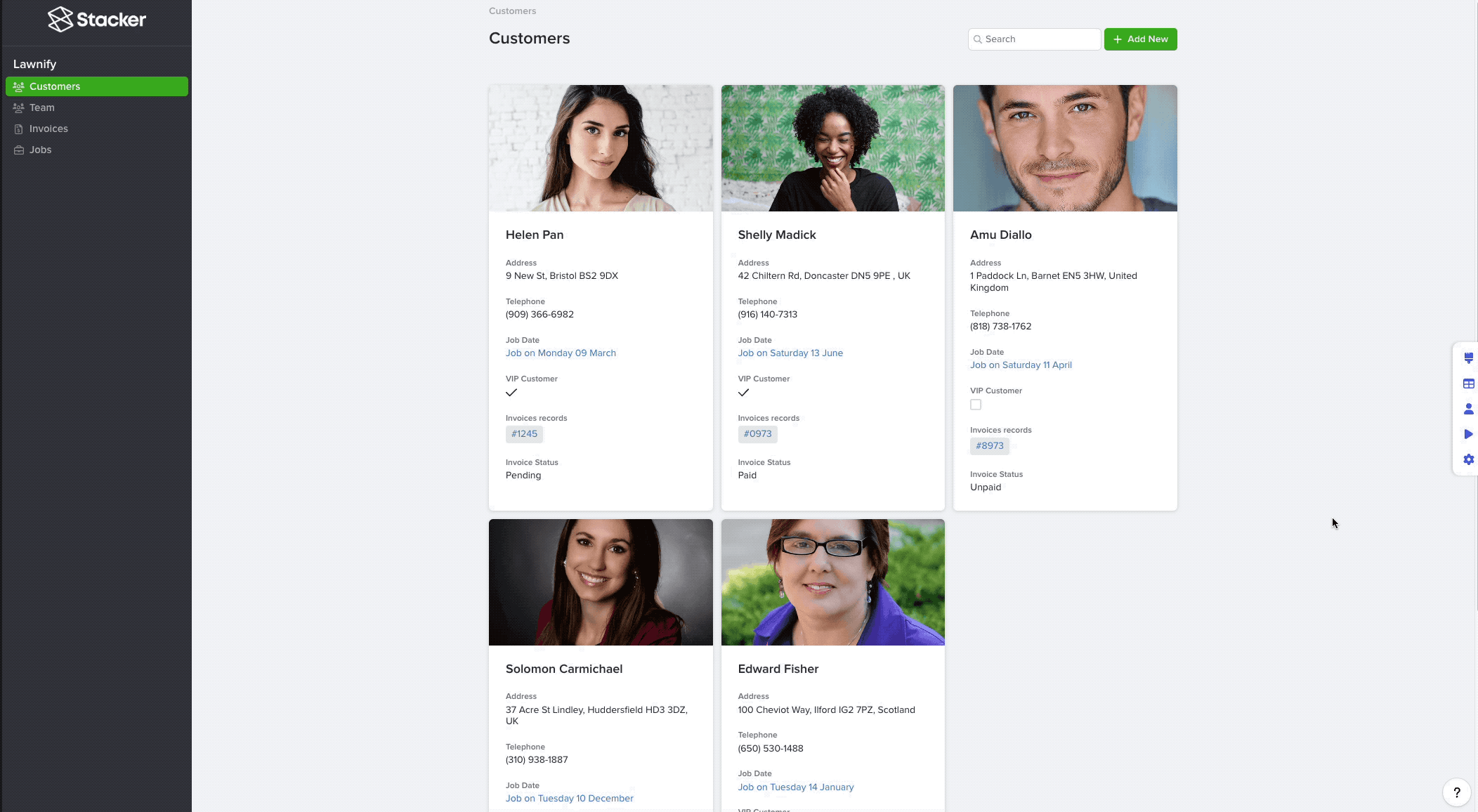The width and height of the screenshot is (1478, 812).
Task: Select Lawnify app name in sidebar header
Action: coord(34,63)
